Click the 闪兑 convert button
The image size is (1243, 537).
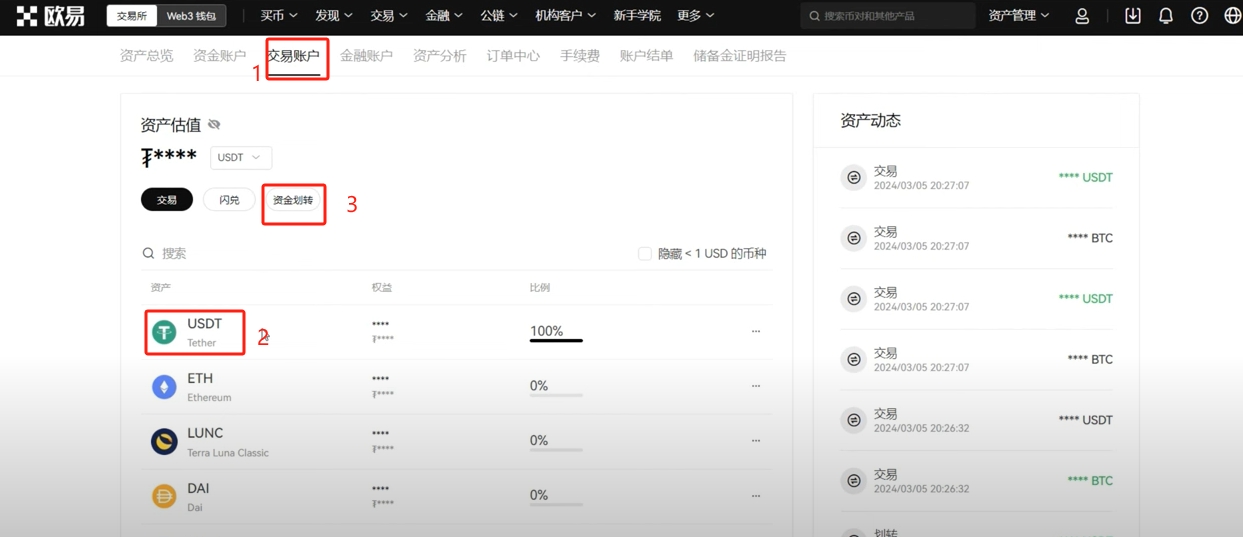tap(229, 200)
